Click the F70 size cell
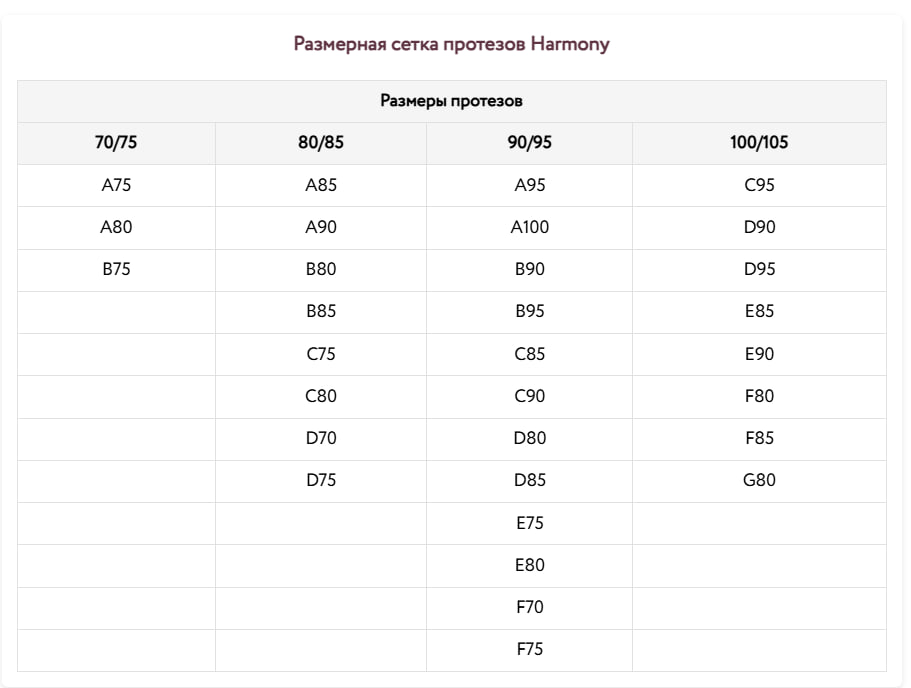 tap(529, 607)
